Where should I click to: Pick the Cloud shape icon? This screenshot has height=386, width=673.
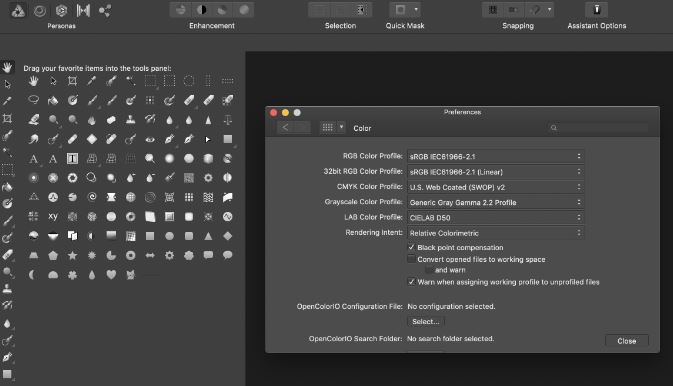pos(189,255)
